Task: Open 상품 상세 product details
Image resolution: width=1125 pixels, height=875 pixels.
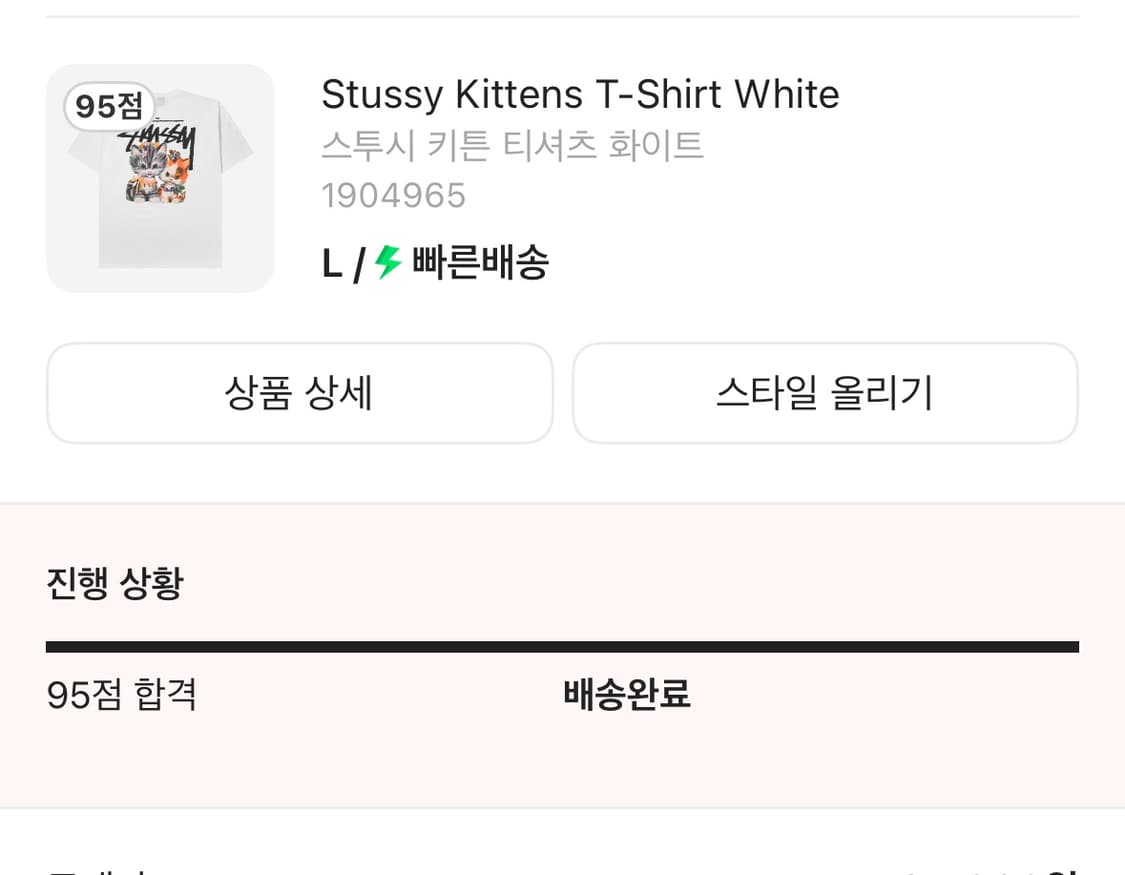Action: (x=299, y=393)
